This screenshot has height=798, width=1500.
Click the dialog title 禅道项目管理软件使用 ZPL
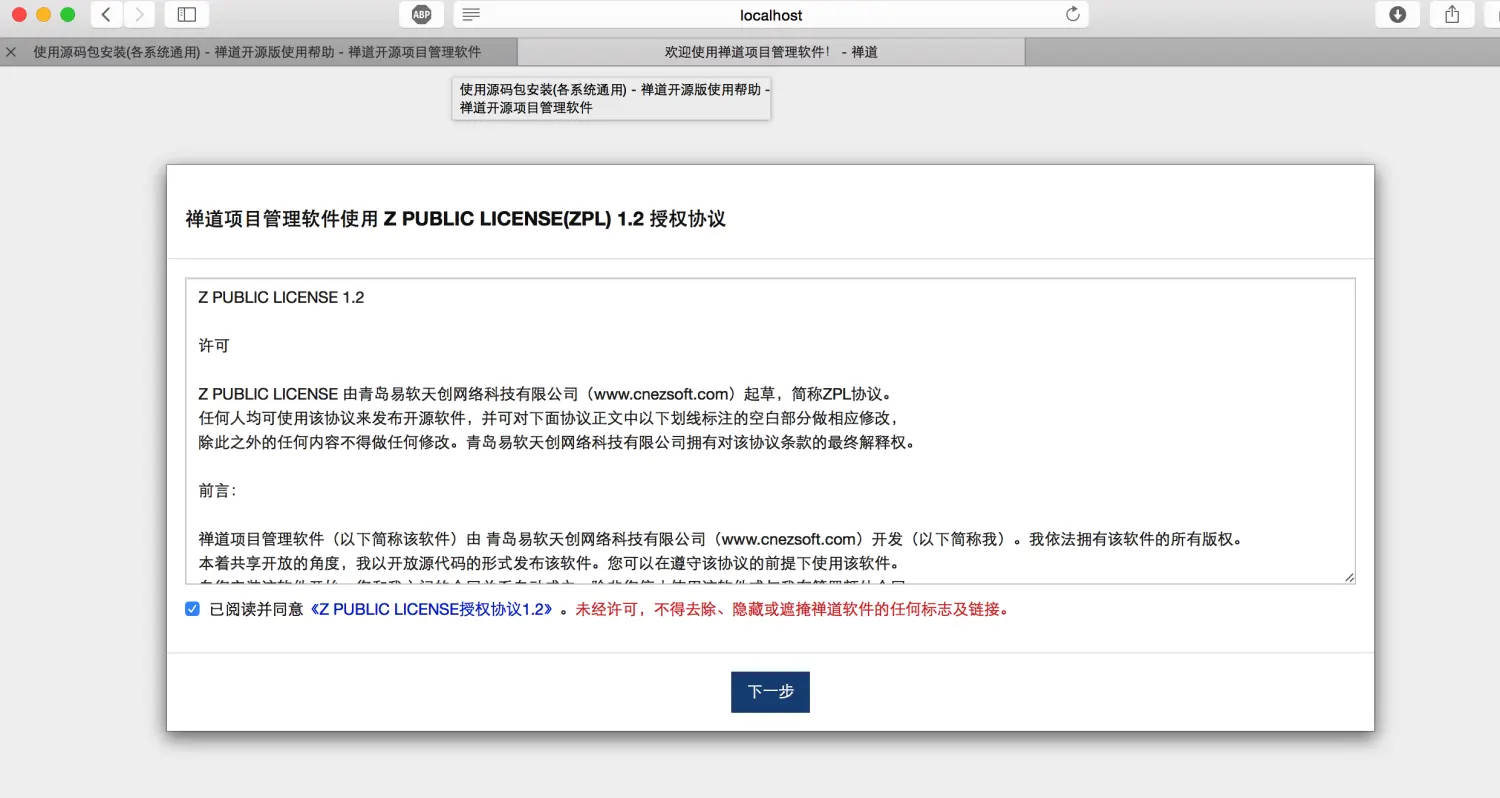tap(456, 219)
